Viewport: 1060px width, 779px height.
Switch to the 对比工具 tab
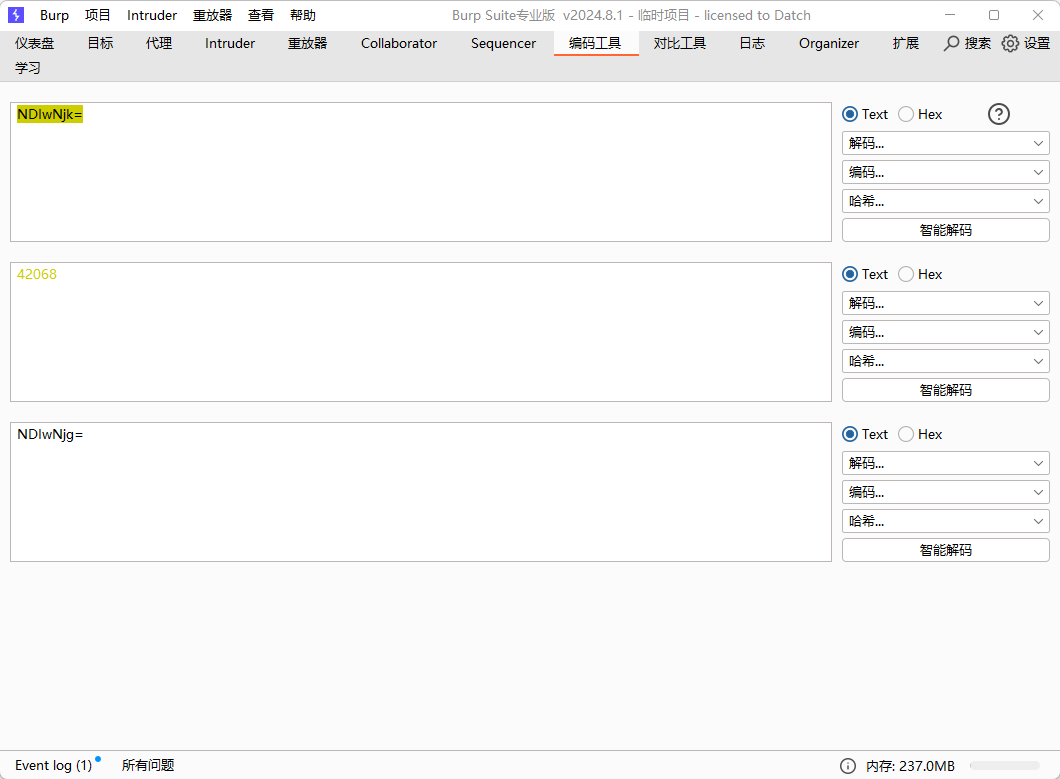[679, 43]
